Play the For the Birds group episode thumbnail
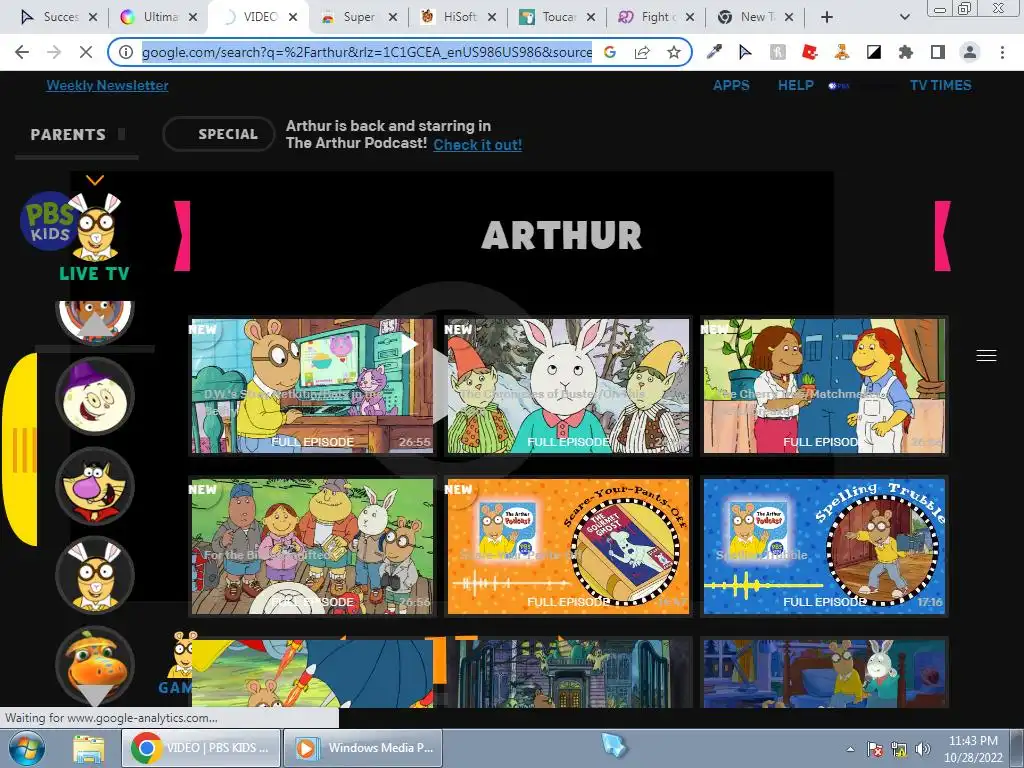This screenshot has width=1024, height=768. coord(312,546)
